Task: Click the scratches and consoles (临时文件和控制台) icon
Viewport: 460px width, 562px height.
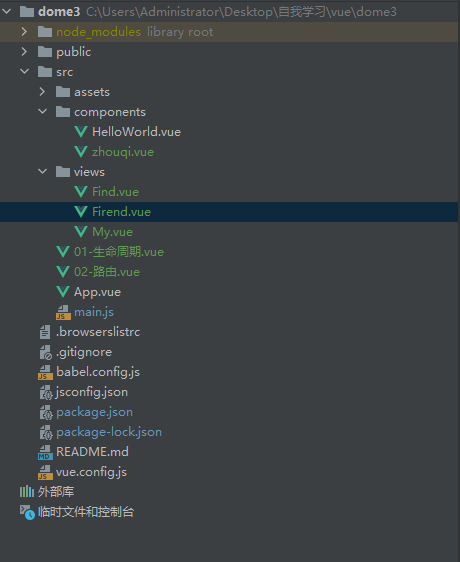Action: coord(27,512)
